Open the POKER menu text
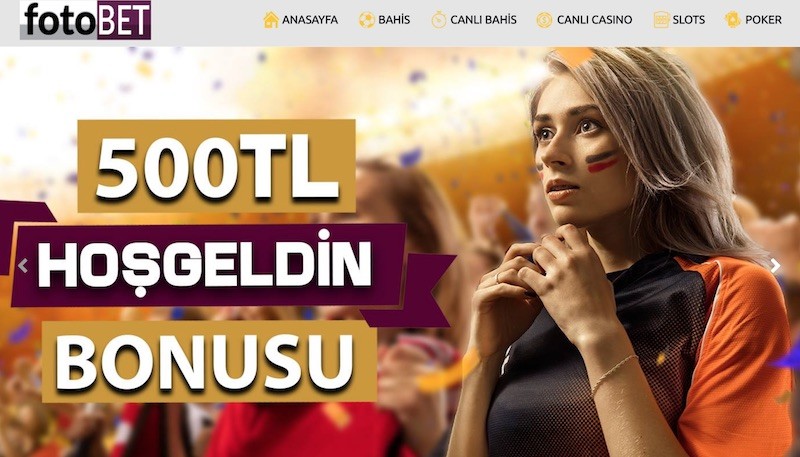The image size is (800, 457). click(x=763, y=20)
